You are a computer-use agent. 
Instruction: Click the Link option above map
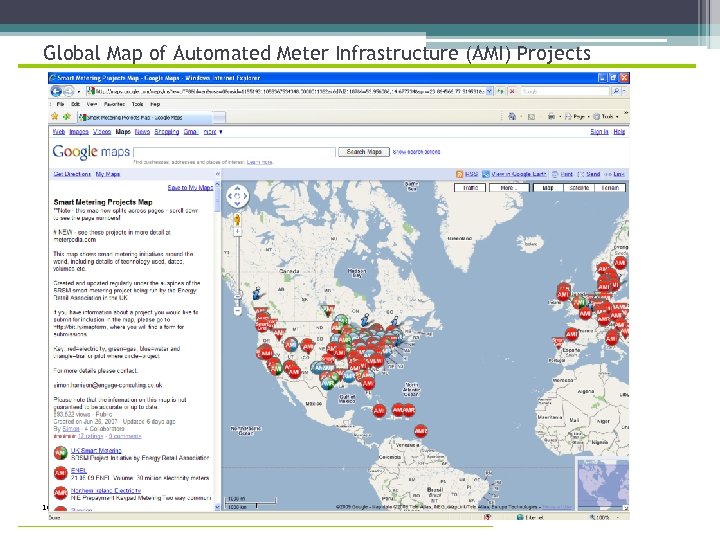(x=619, y=174)
